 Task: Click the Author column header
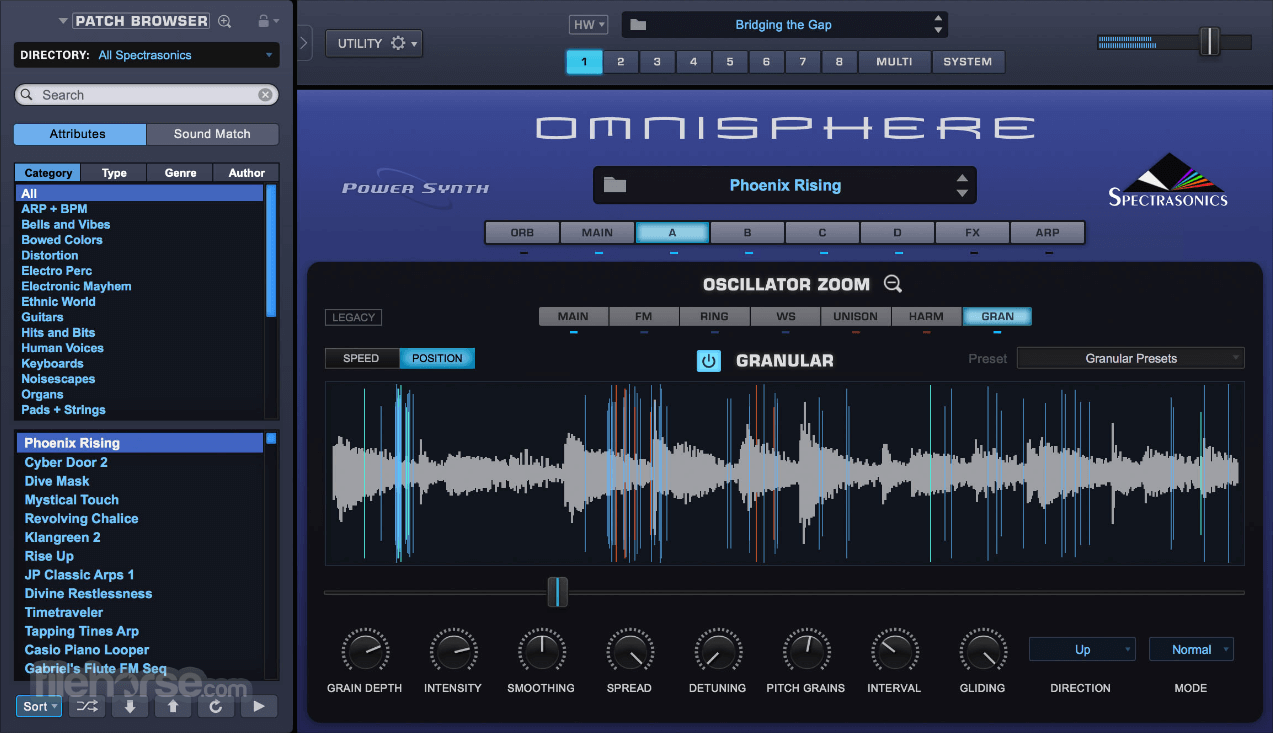pos(246,173)
